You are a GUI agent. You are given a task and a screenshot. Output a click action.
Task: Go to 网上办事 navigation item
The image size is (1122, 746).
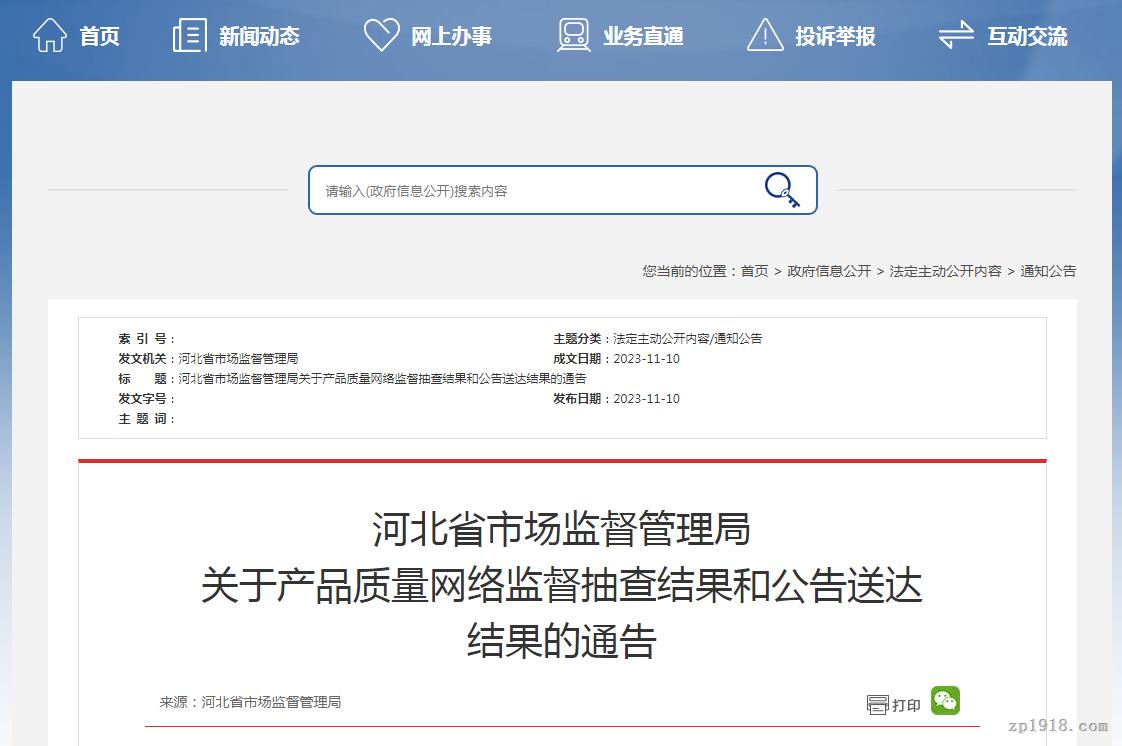pos(451,36)
